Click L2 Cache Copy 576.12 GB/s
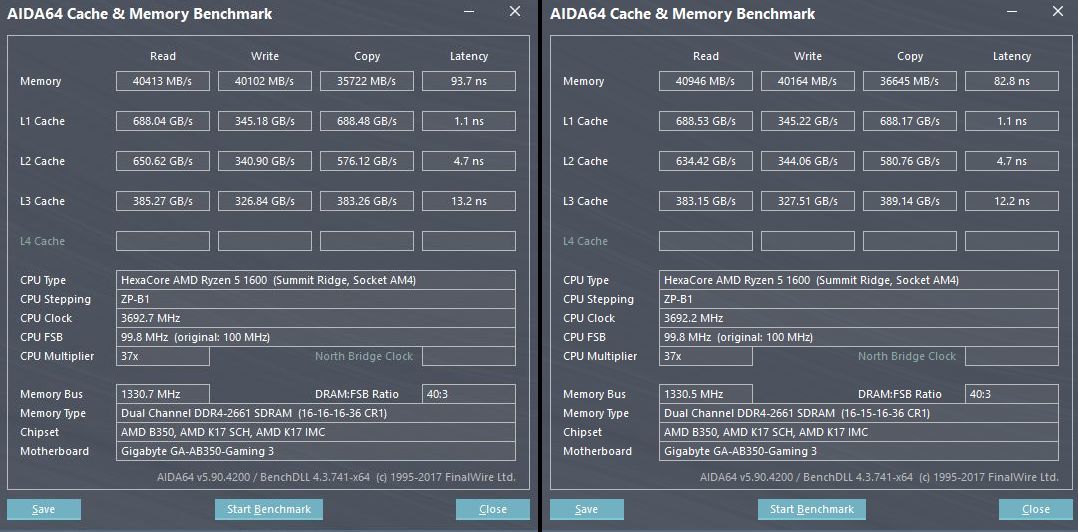The width and height of the screenshot is (1078, 532). pyautogui.click(x=366, y=161)
